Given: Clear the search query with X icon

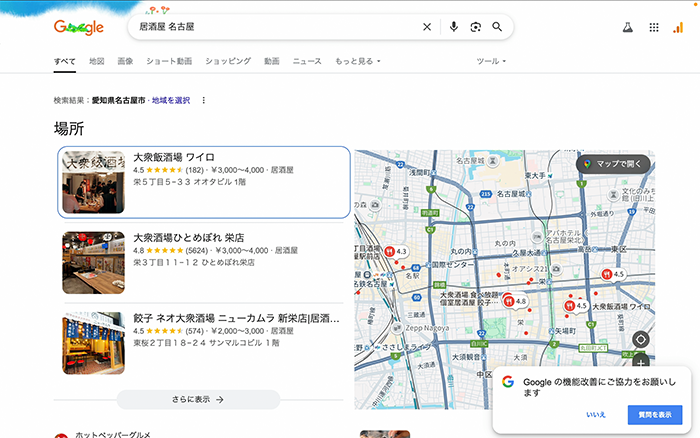Looking at the screenshot, I should [x=427, y=27].
